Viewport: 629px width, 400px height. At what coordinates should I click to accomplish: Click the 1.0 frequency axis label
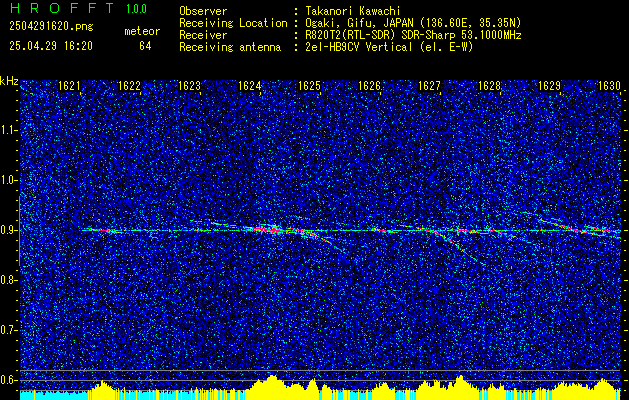coord(8,180)
